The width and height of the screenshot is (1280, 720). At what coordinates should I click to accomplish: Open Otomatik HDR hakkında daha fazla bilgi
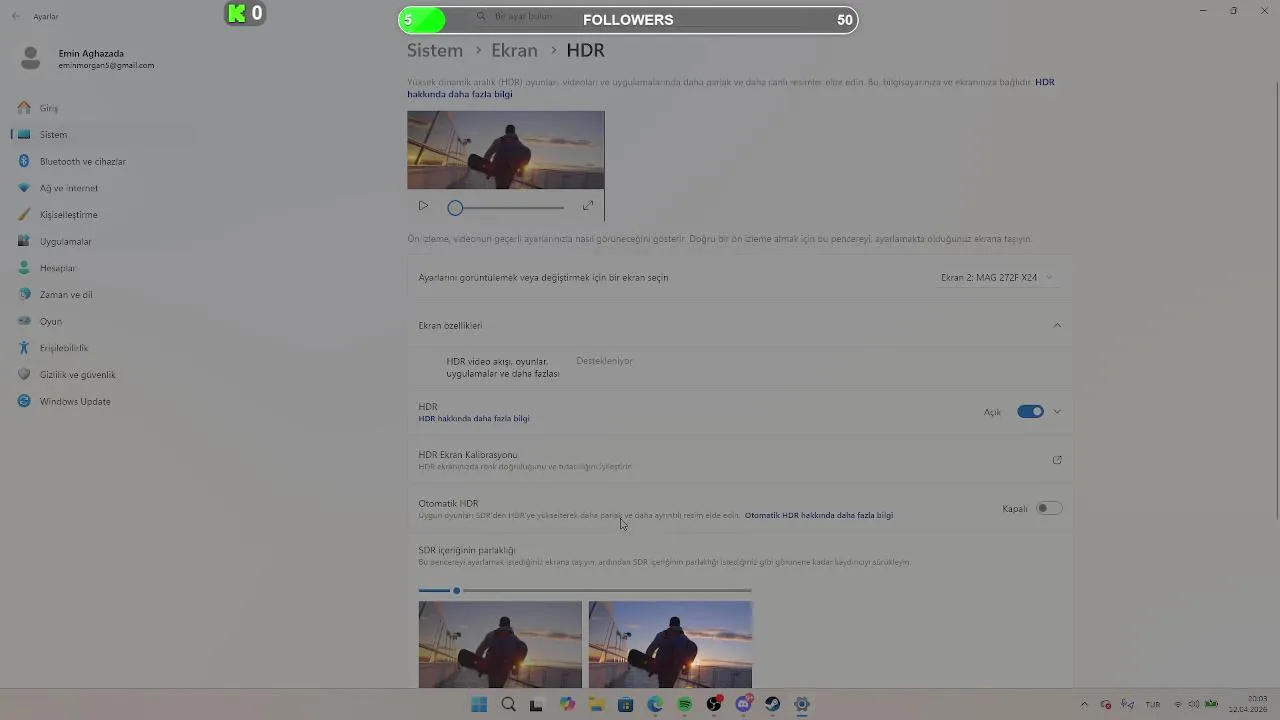tap(819, 516)
